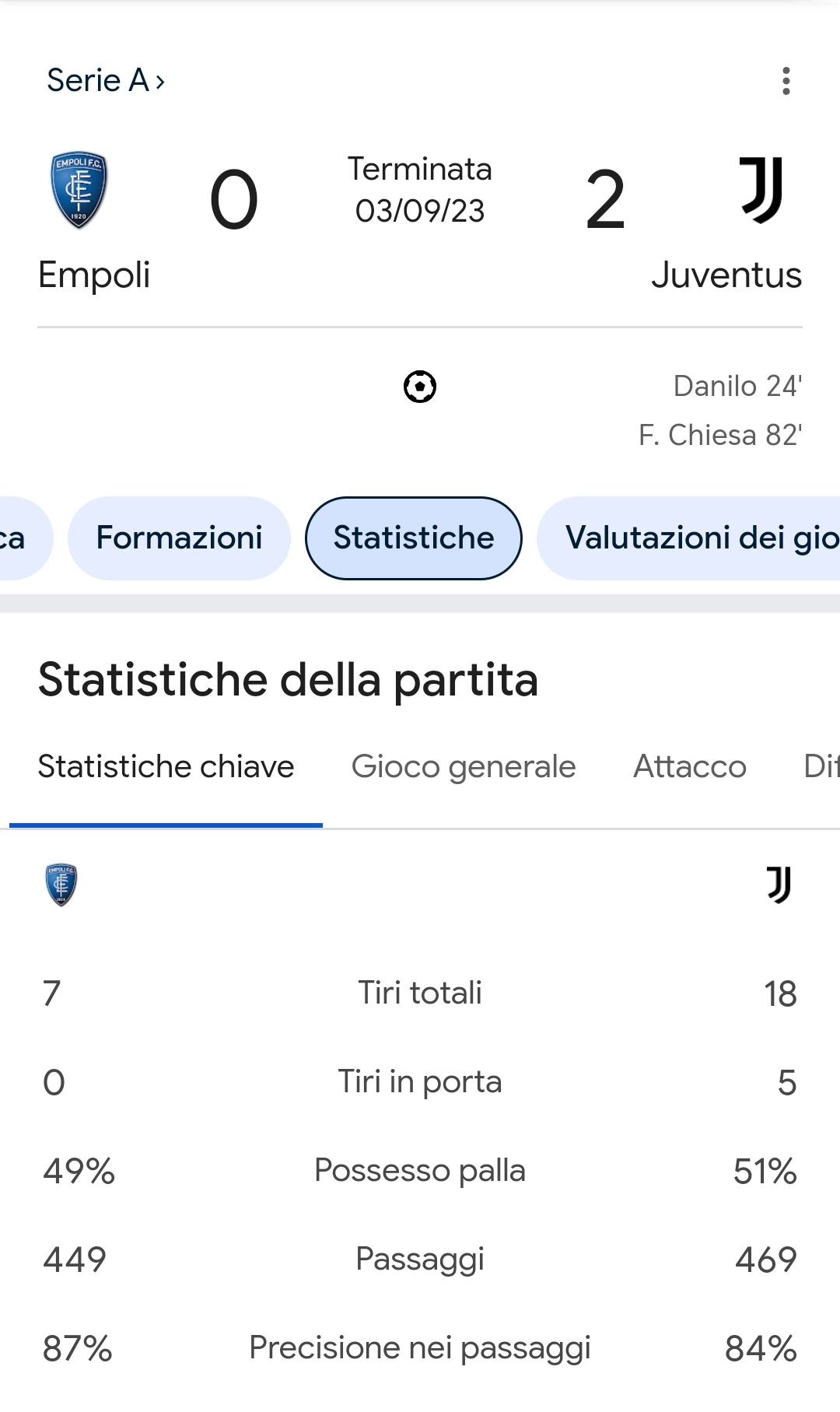Viewport: 840px width, 1412px height.
Task: Click the Empoli FC crest in header
Action: click(79, 190)
